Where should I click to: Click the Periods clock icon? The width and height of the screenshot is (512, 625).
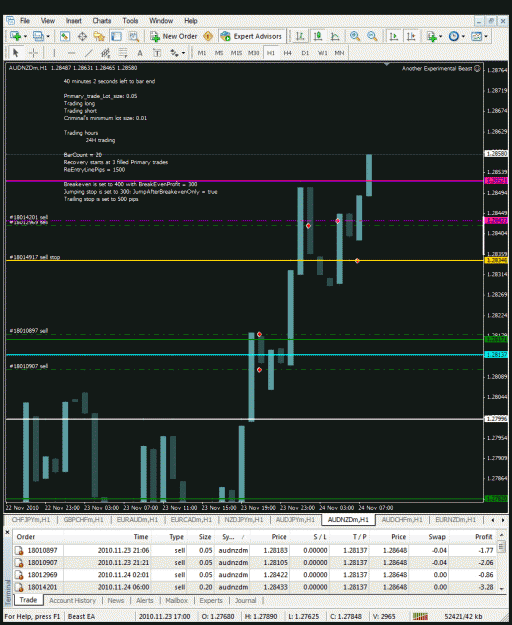pyautogui.click(x=453, y=36)
